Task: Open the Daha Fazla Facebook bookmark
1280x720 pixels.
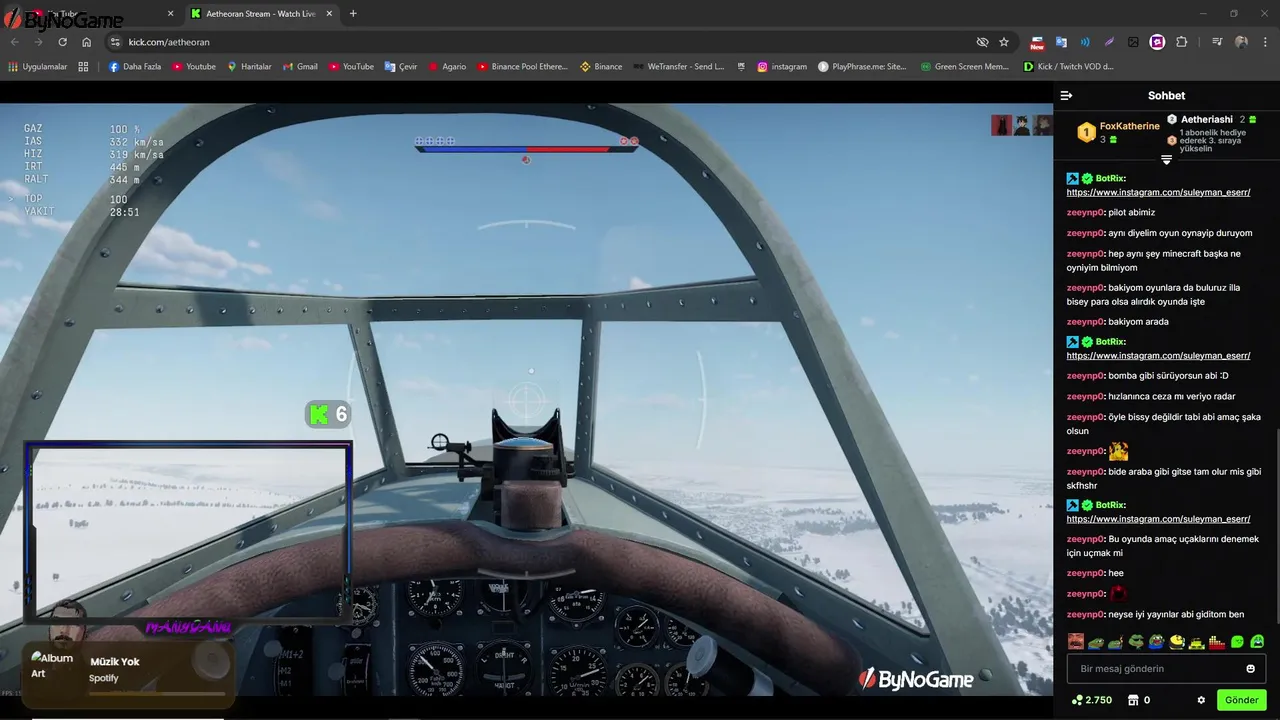Action: (134, 67)
